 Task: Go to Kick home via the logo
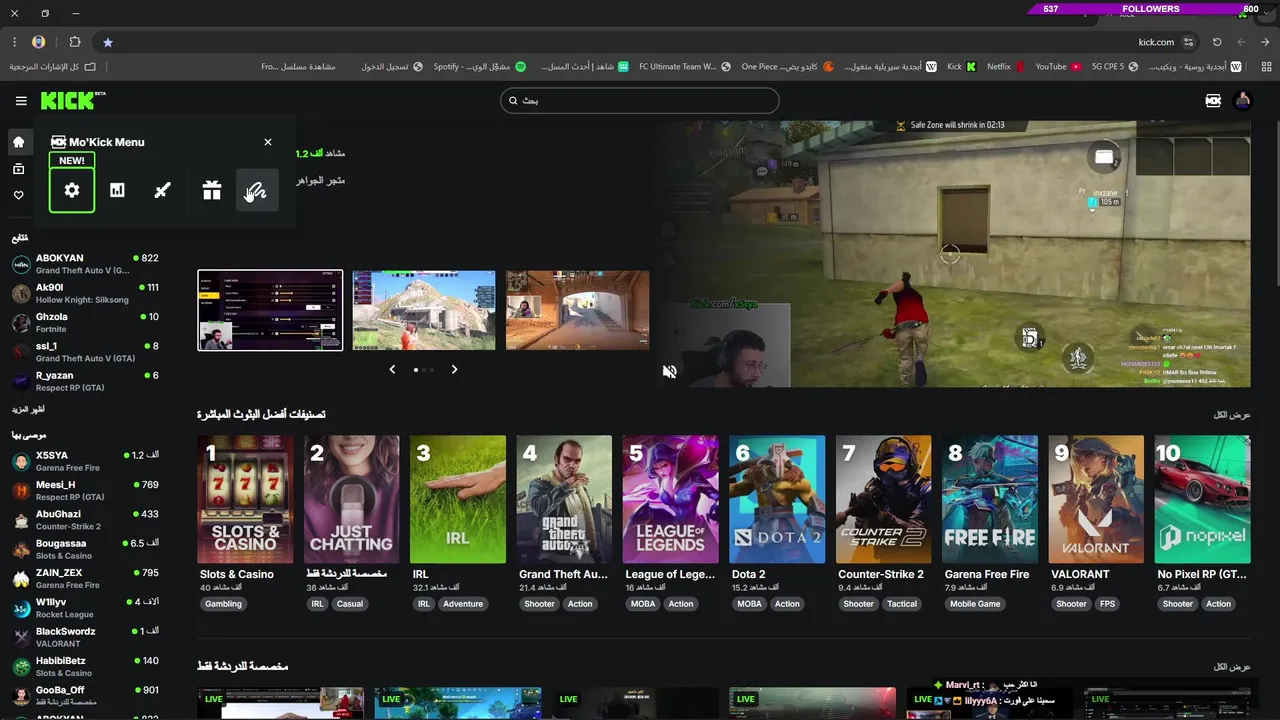coord(73,100)
